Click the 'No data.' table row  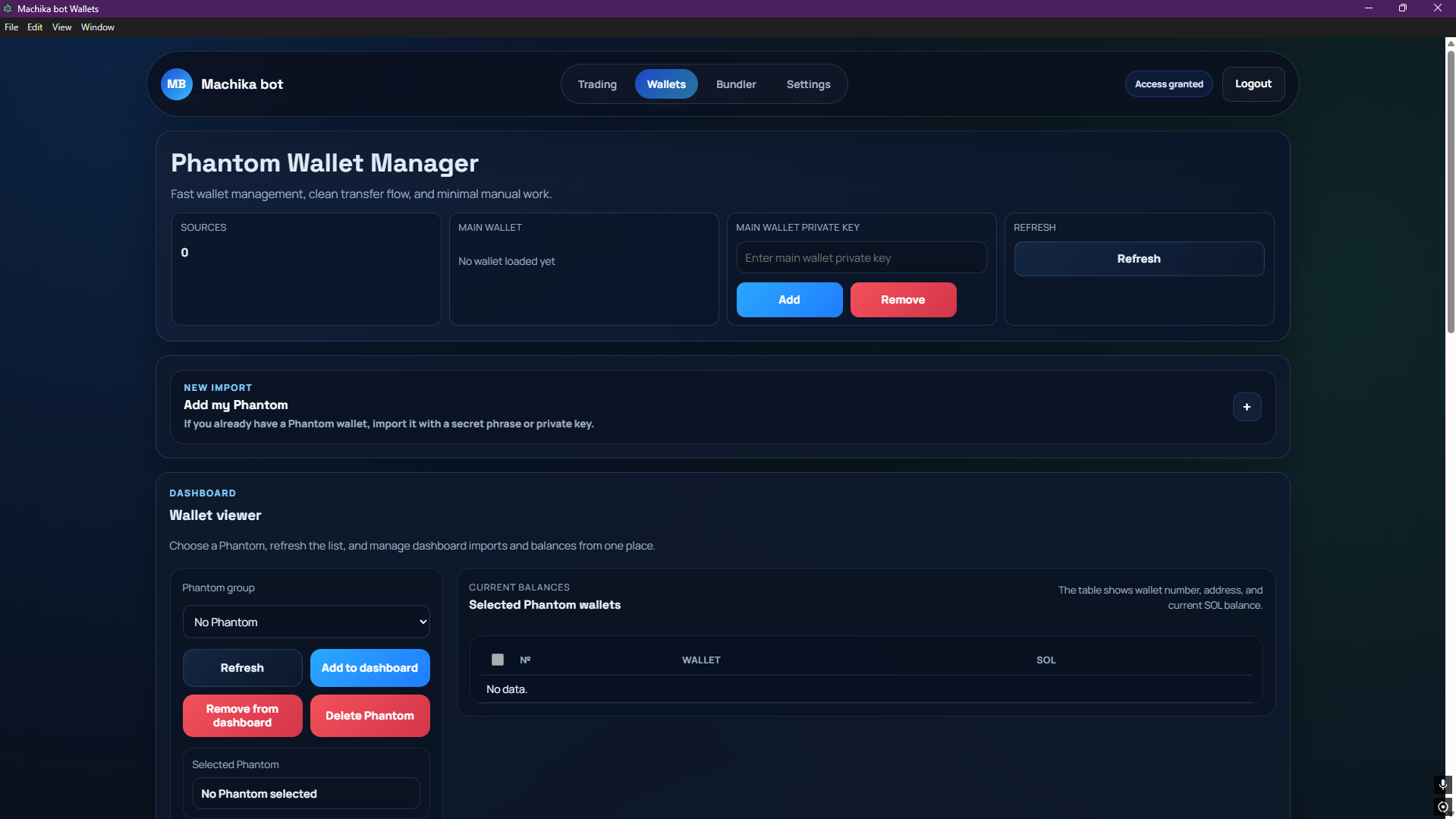point(866,689)
